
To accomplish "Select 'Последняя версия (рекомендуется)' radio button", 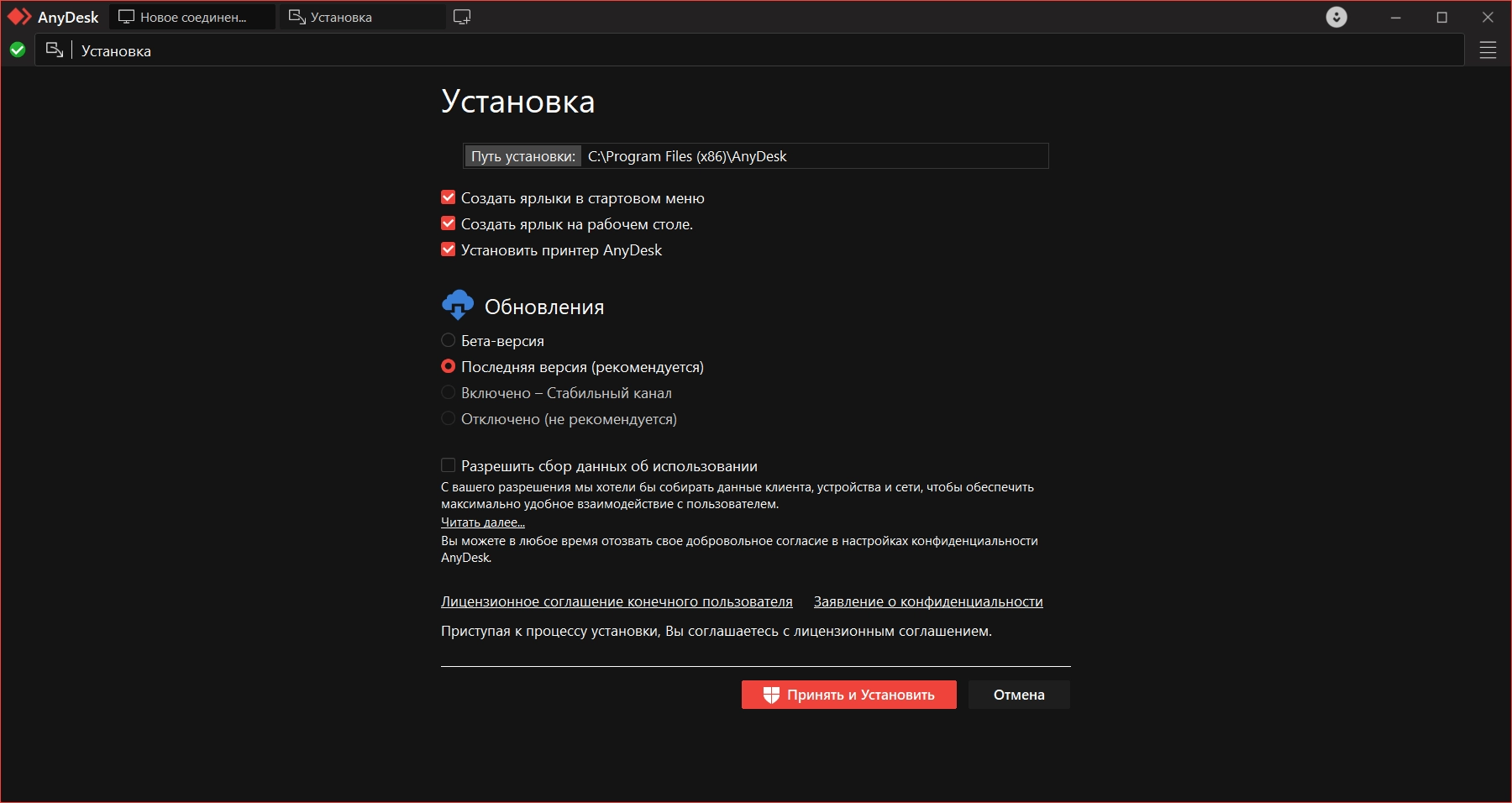I will pyautogui.click(x=449, y=366).
